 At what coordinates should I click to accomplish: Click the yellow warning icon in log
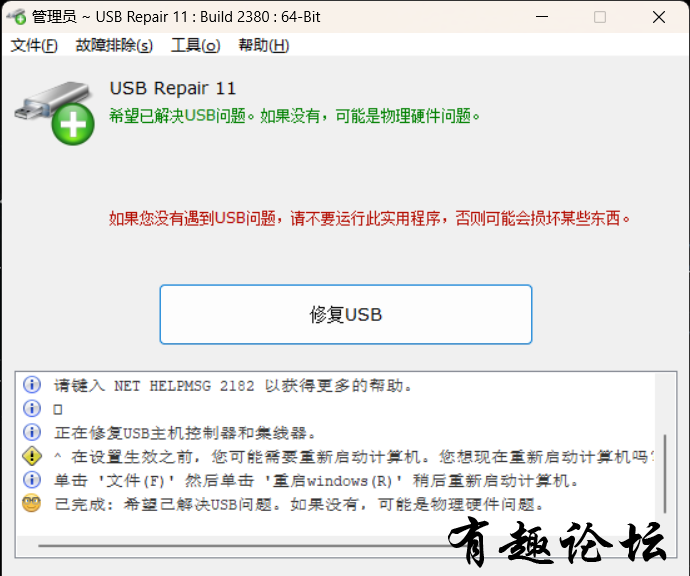point(32,456)
